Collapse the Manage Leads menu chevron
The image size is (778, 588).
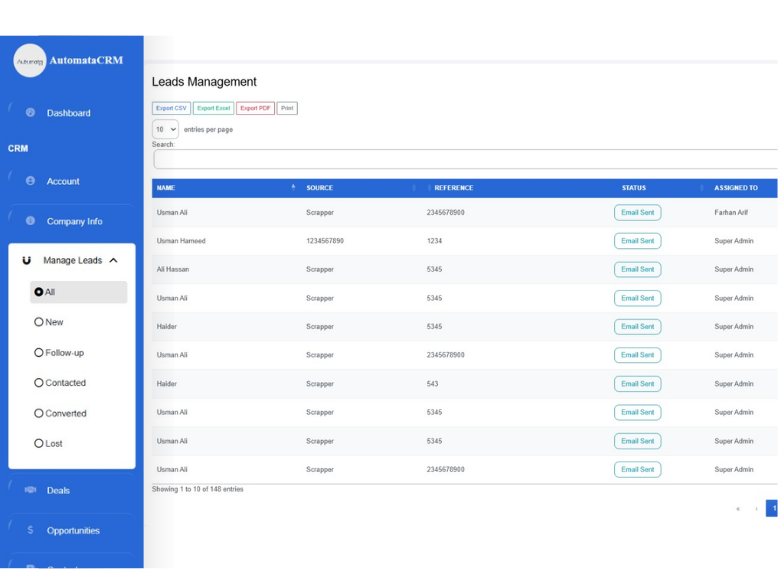[113, 260]
